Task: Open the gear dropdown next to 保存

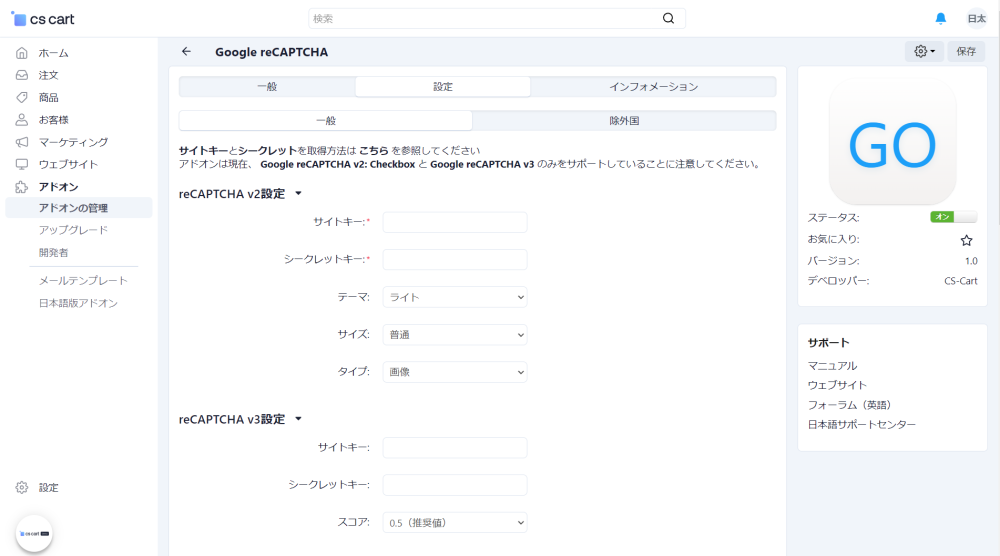Action: point(924,51)
